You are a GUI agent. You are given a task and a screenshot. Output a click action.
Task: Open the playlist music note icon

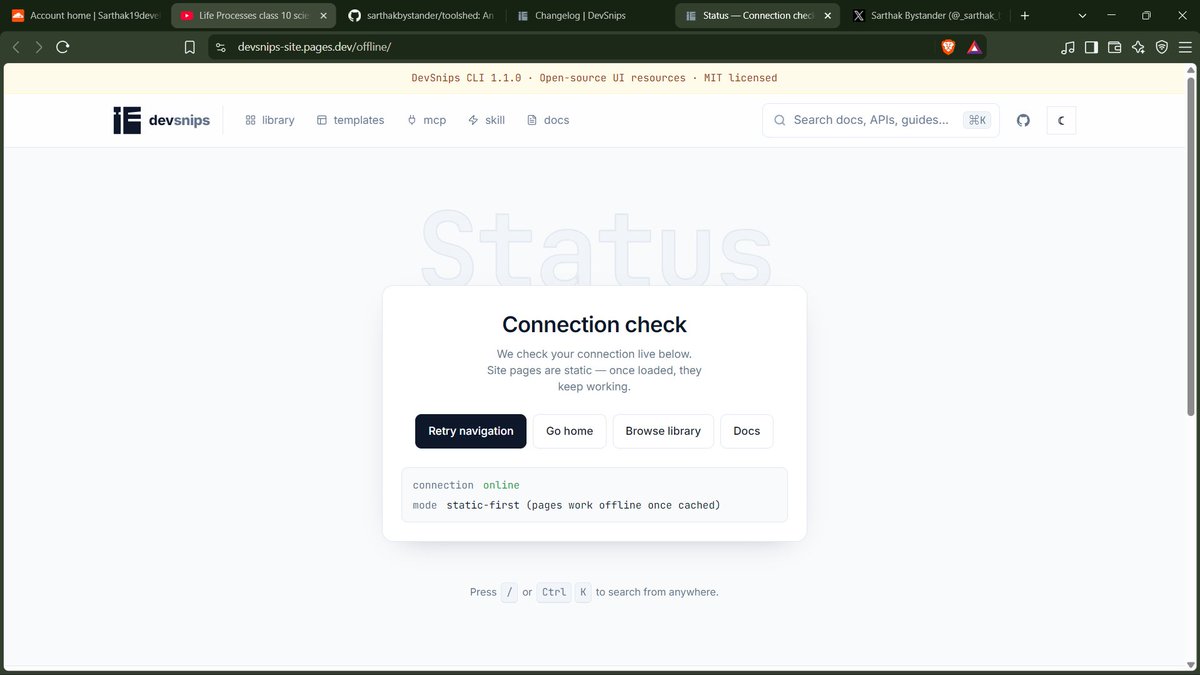pyautogui.click(x=1068, y=47)
